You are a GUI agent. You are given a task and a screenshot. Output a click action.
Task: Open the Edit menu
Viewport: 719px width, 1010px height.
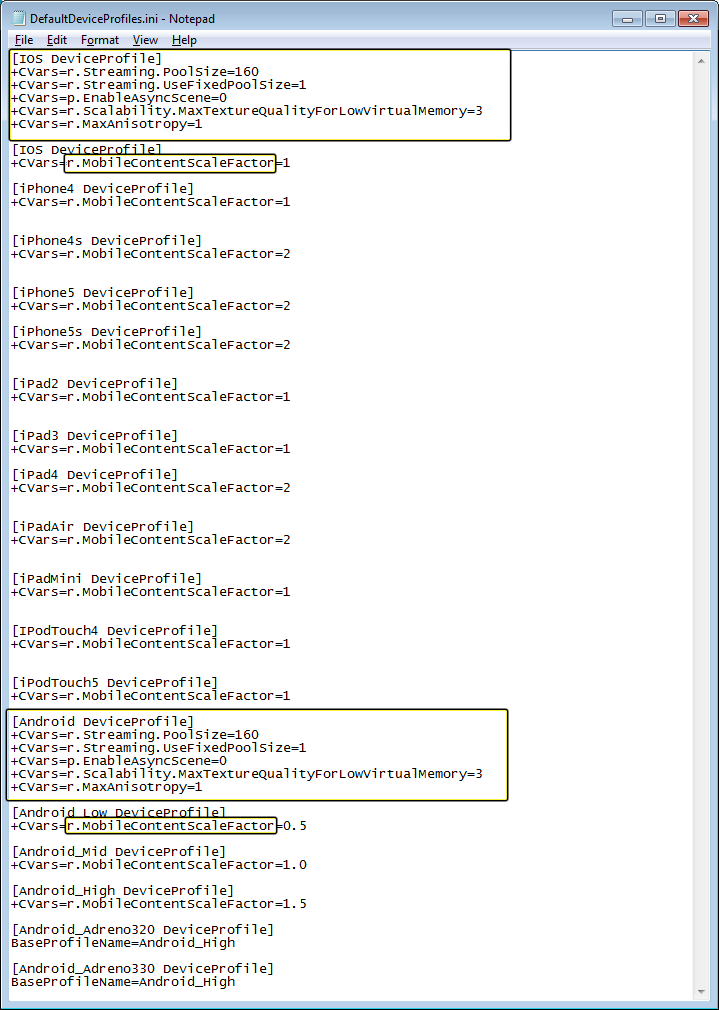coord(57,40)
